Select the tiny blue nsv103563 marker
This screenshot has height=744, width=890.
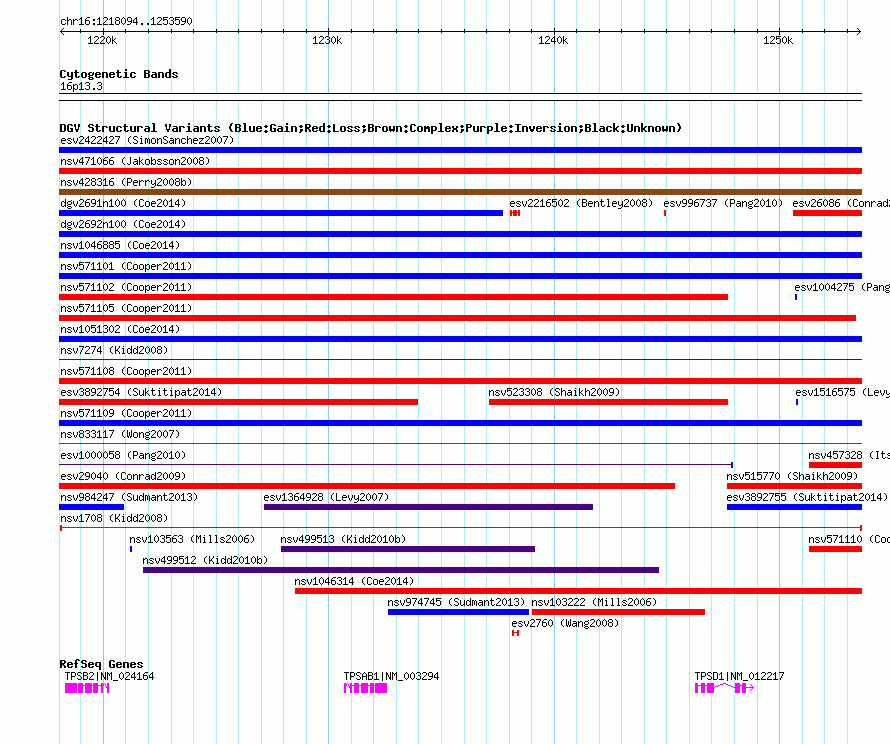131,549
